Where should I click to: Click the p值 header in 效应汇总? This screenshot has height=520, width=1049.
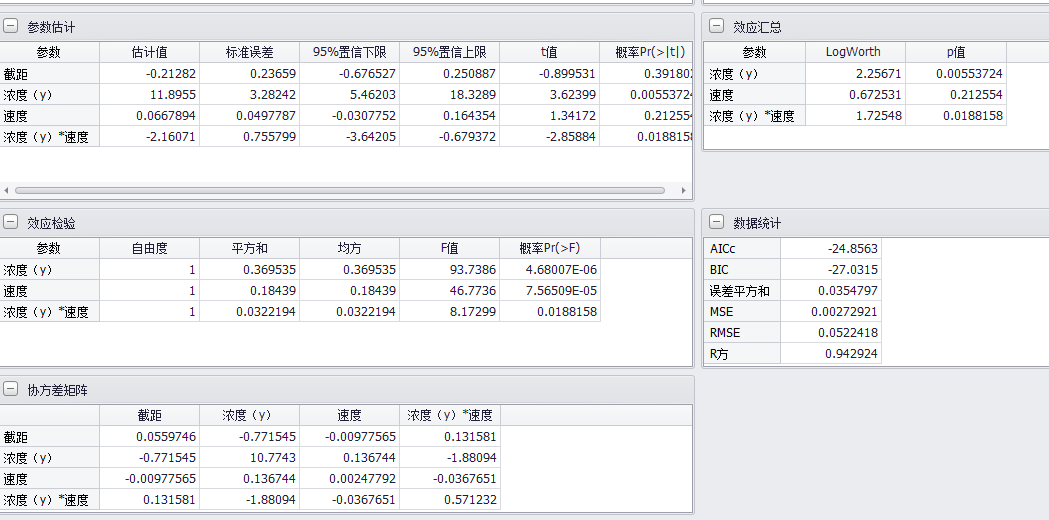click(955, 52)
